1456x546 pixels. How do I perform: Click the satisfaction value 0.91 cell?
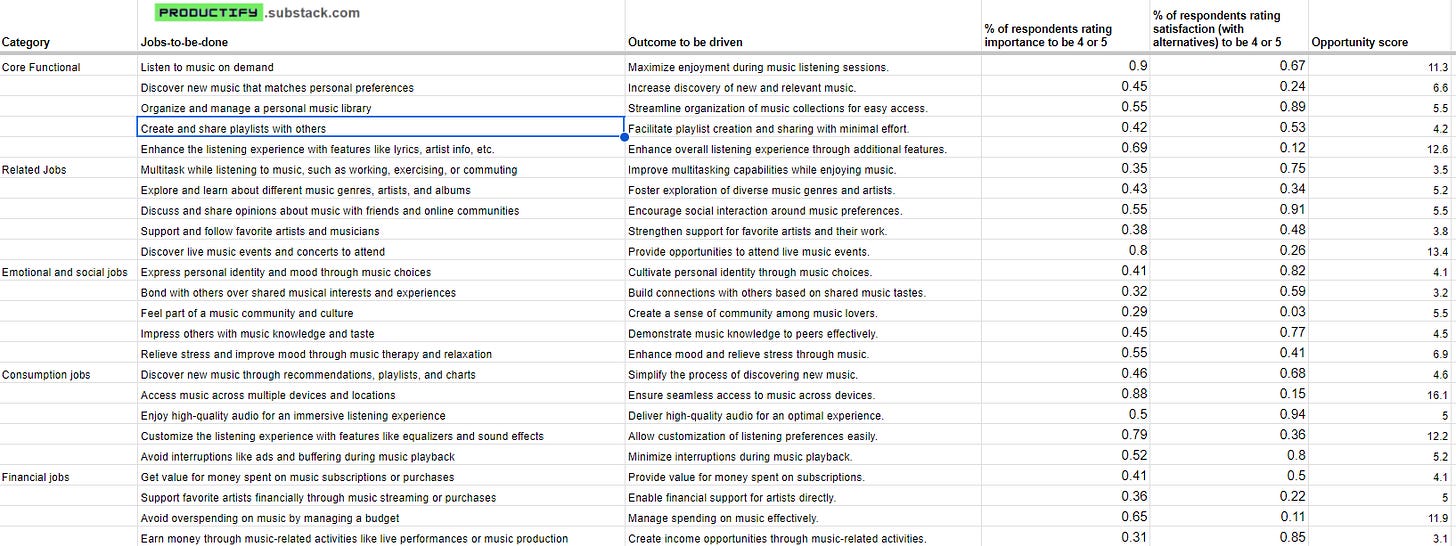(x=1228, y=211)
